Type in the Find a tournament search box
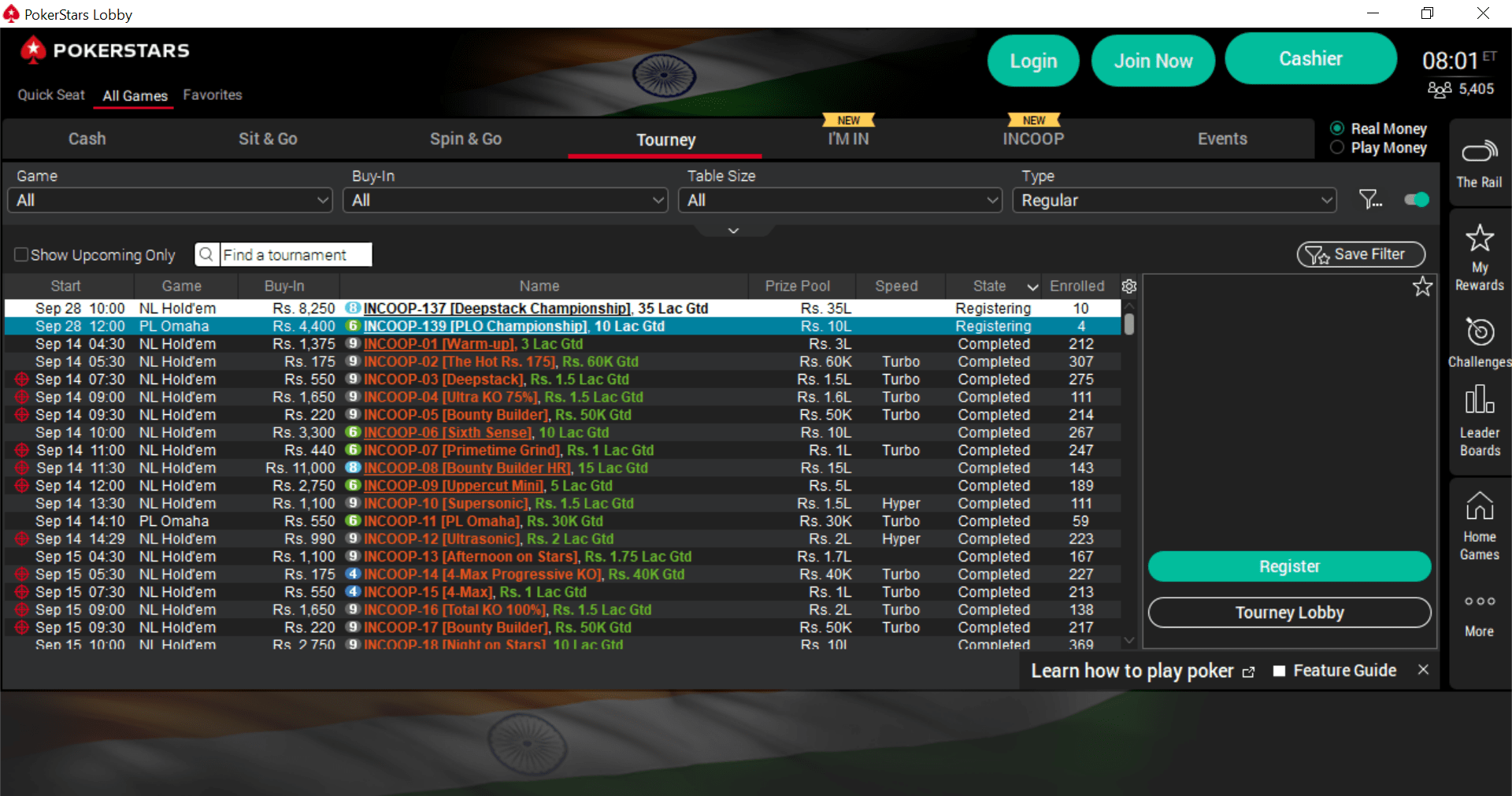Viewport: 1512px width, 796px height. pos(295,254)
